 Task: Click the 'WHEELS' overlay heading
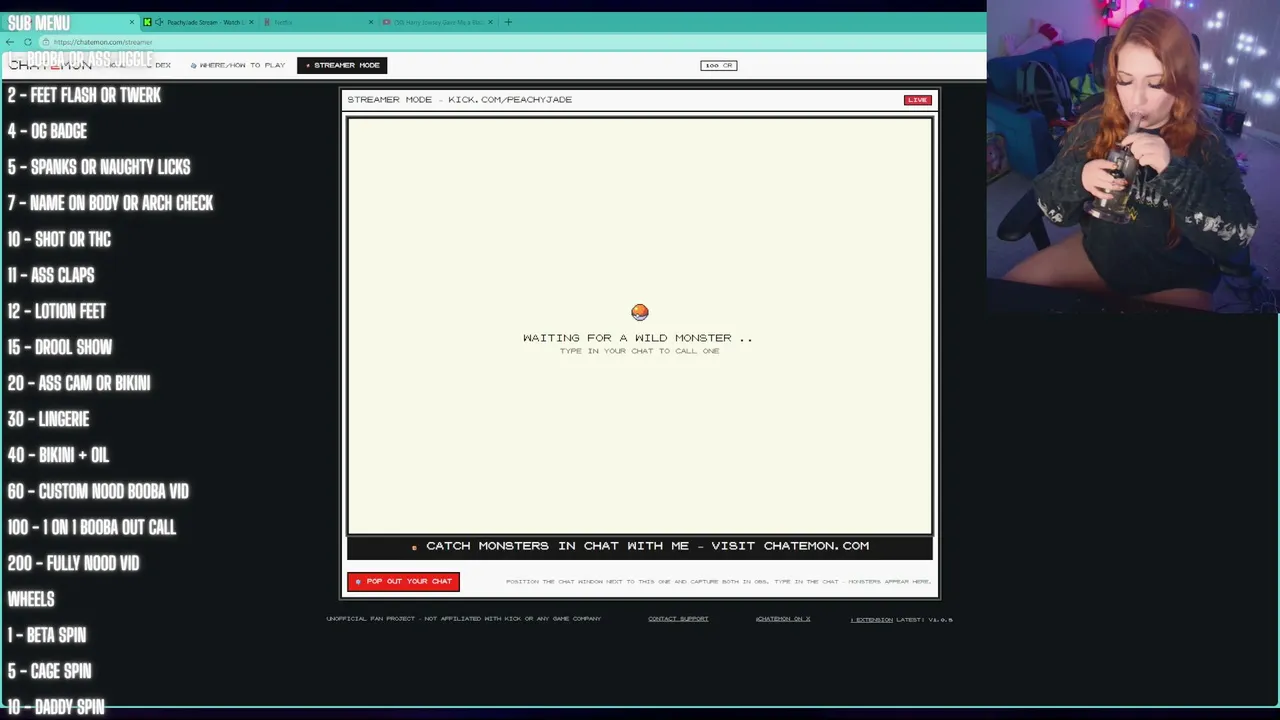tap(31, 599)
